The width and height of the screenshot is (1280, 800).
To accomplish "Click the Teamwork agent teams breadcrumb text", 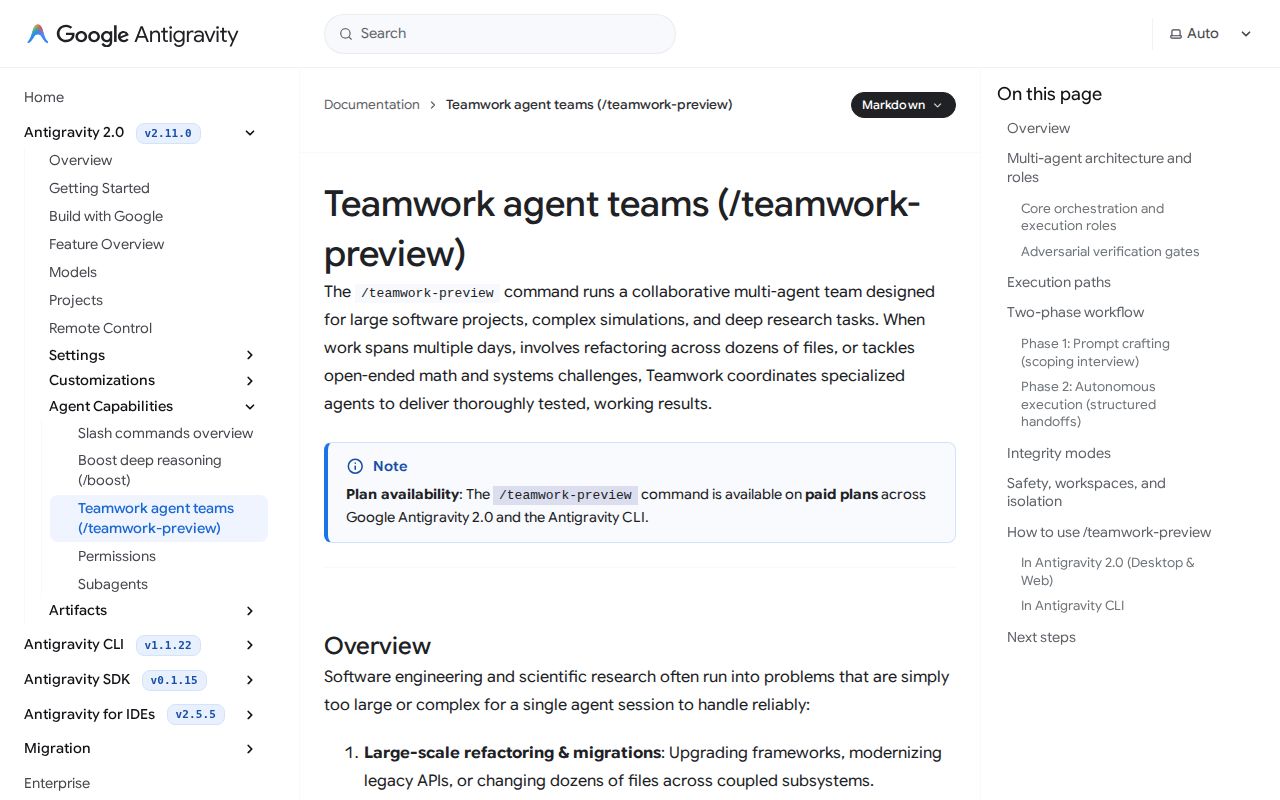I will pyautogui.click(x=589, y=105).
